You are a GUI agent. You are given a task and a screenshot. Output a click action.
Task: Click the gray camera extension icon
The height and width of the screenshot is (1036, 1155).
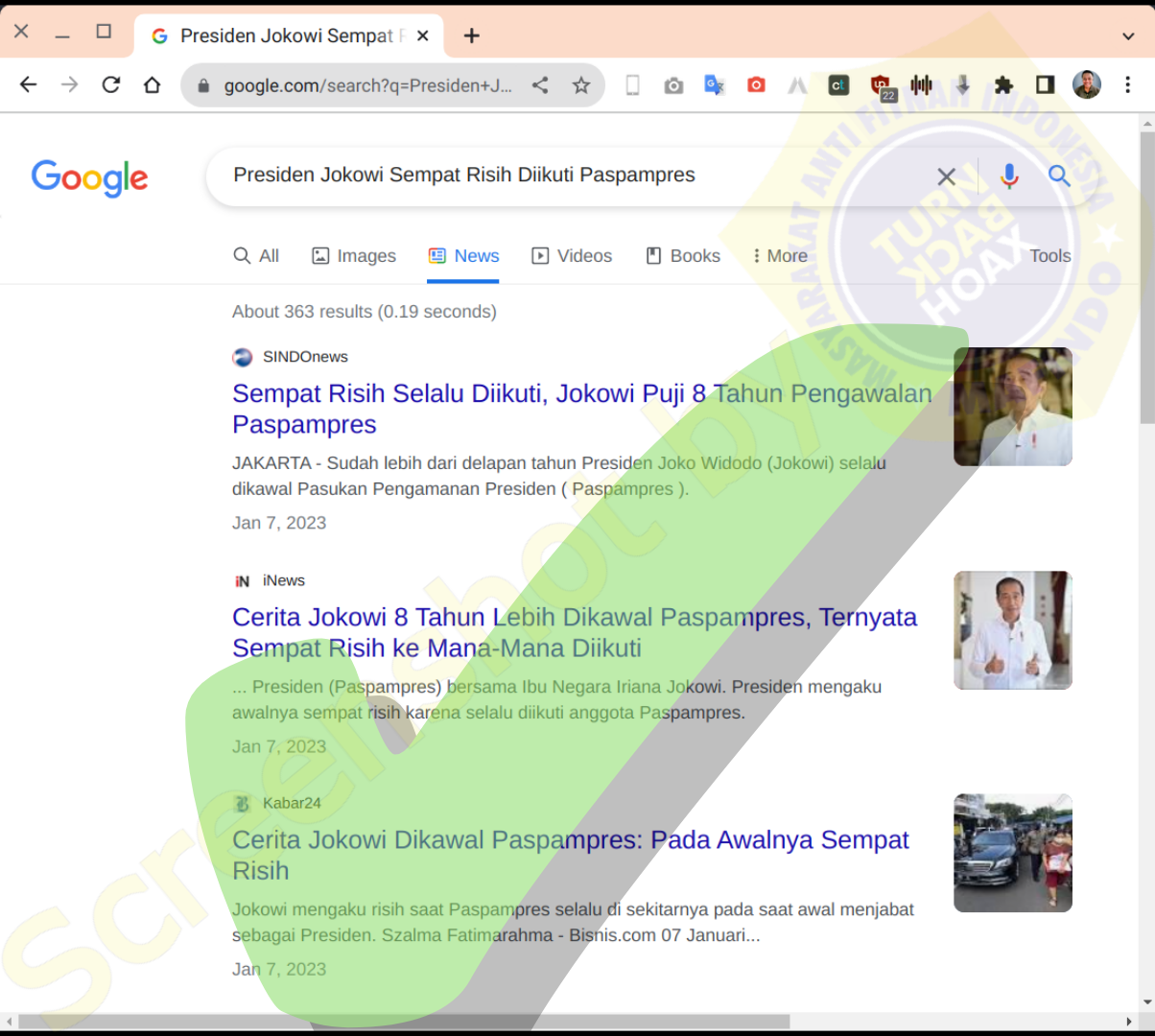pyautogui.click(x=673, y=85)
